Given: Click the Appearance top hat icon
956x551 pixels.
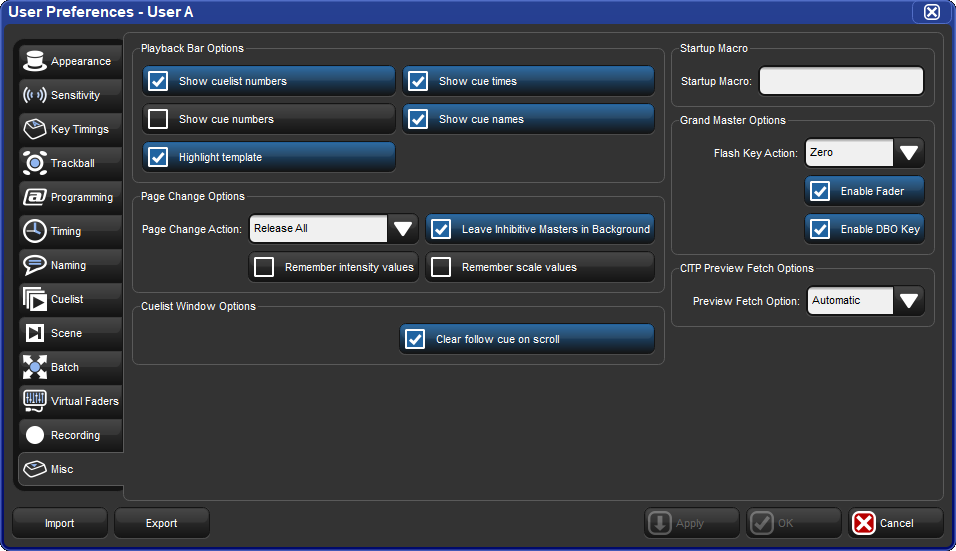Looking at the screenshot, I should tap(35, 61).
